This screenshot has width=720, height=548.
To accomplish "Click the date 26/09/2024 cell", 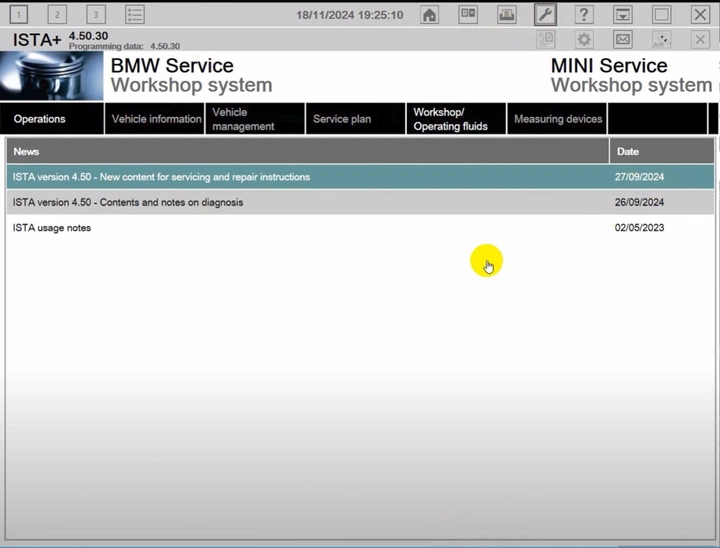I will 639,202.
